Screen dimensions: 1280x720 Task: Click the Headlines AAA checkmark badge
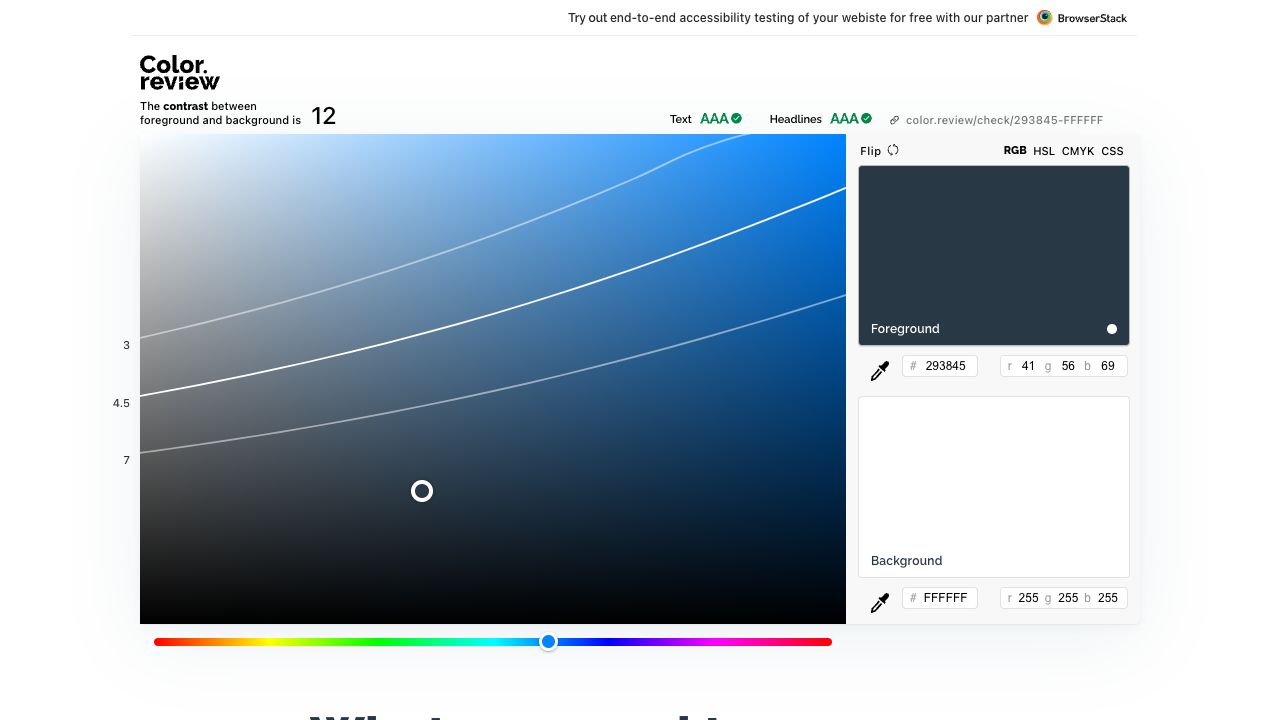click(x=866, y=118)
